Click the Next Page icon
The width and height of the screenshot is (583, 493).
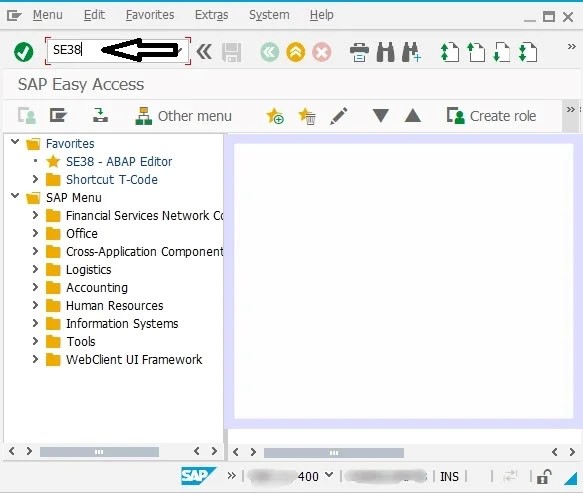click(x=501, y=52)
